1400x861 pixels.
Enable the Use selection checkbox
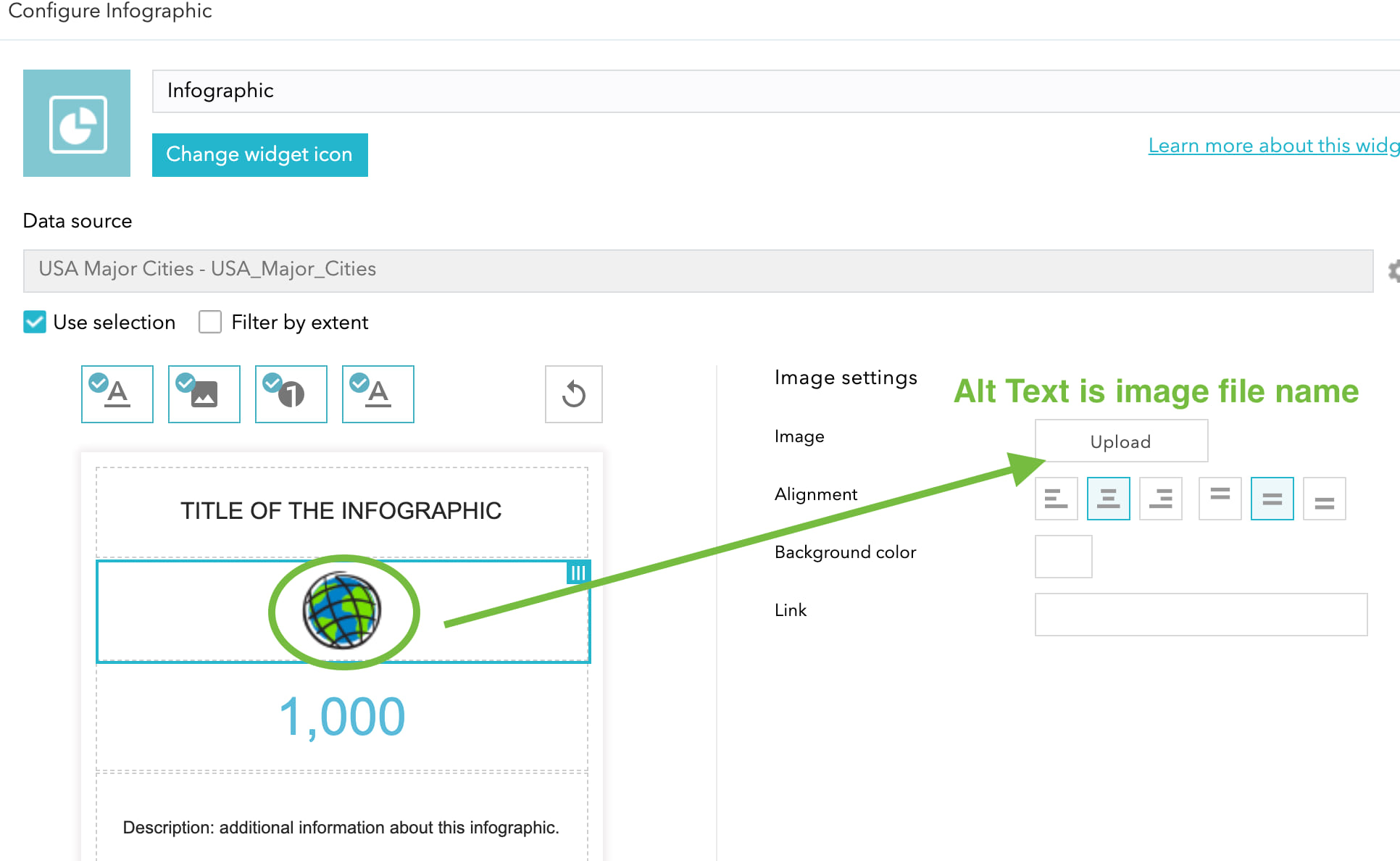coord(35,322)
